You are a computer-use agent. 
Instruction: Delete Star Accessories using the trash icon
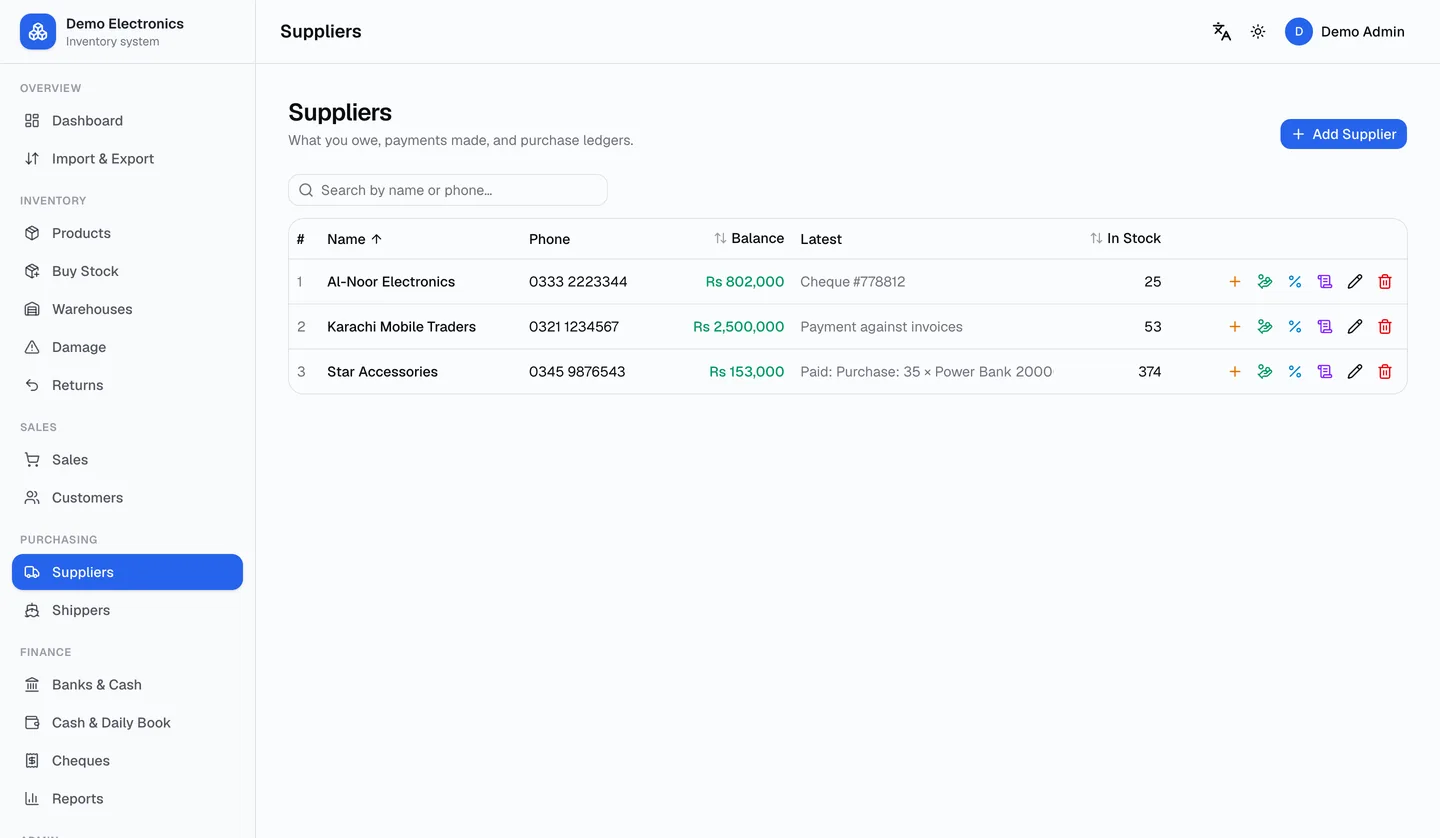(1385, 372)
